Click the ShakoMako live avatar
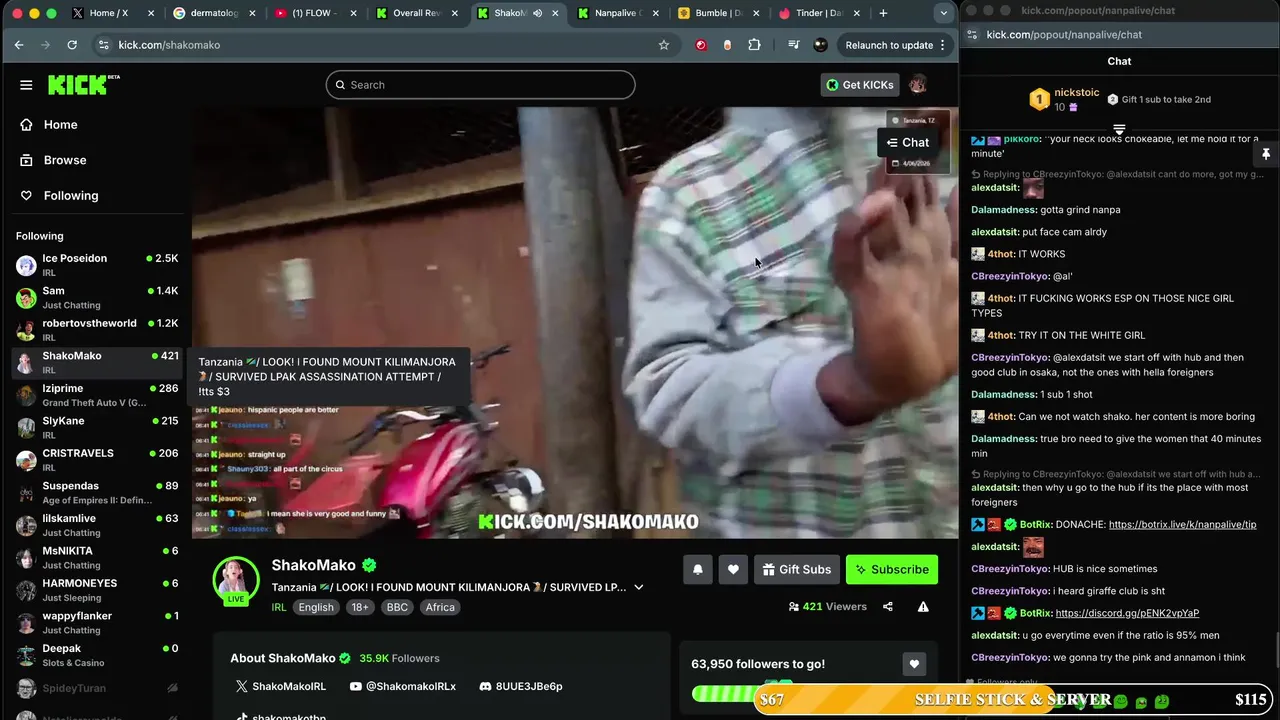Screen dimensions: 1280x720 236,581
